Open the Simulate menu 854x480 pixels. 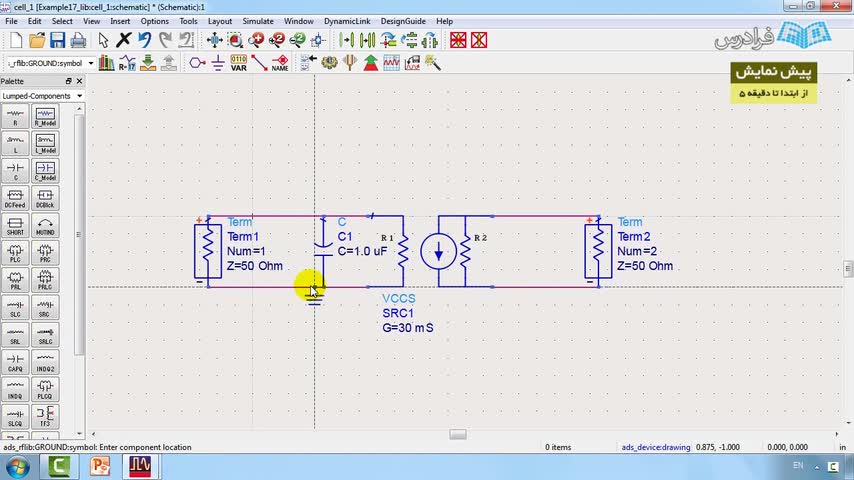[258, 21]
